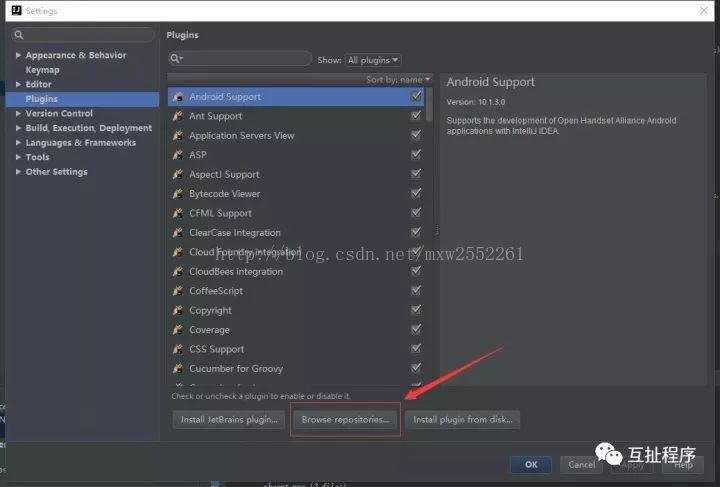Click the Coverage plugin icon
Viewport: 720px width, 487px height.
point(178,330)
